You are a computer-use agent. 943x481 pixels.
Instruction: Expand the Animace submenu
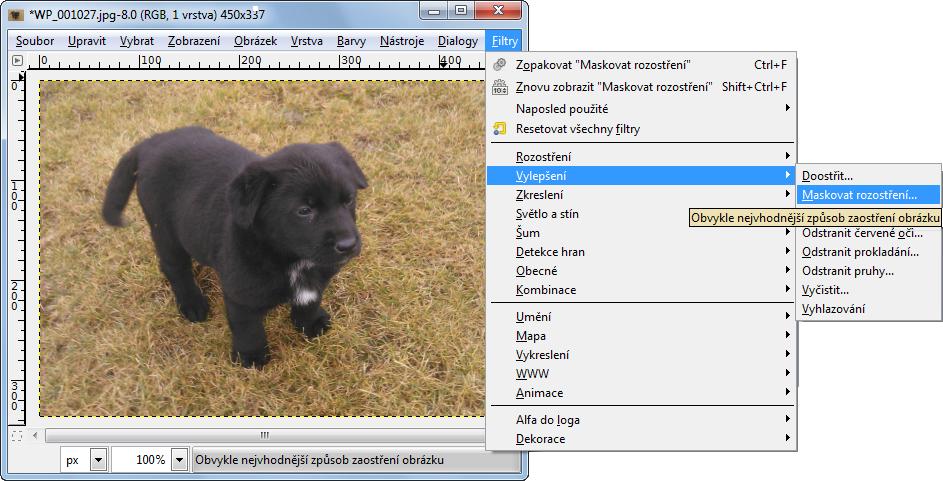(x=641, y=393)
